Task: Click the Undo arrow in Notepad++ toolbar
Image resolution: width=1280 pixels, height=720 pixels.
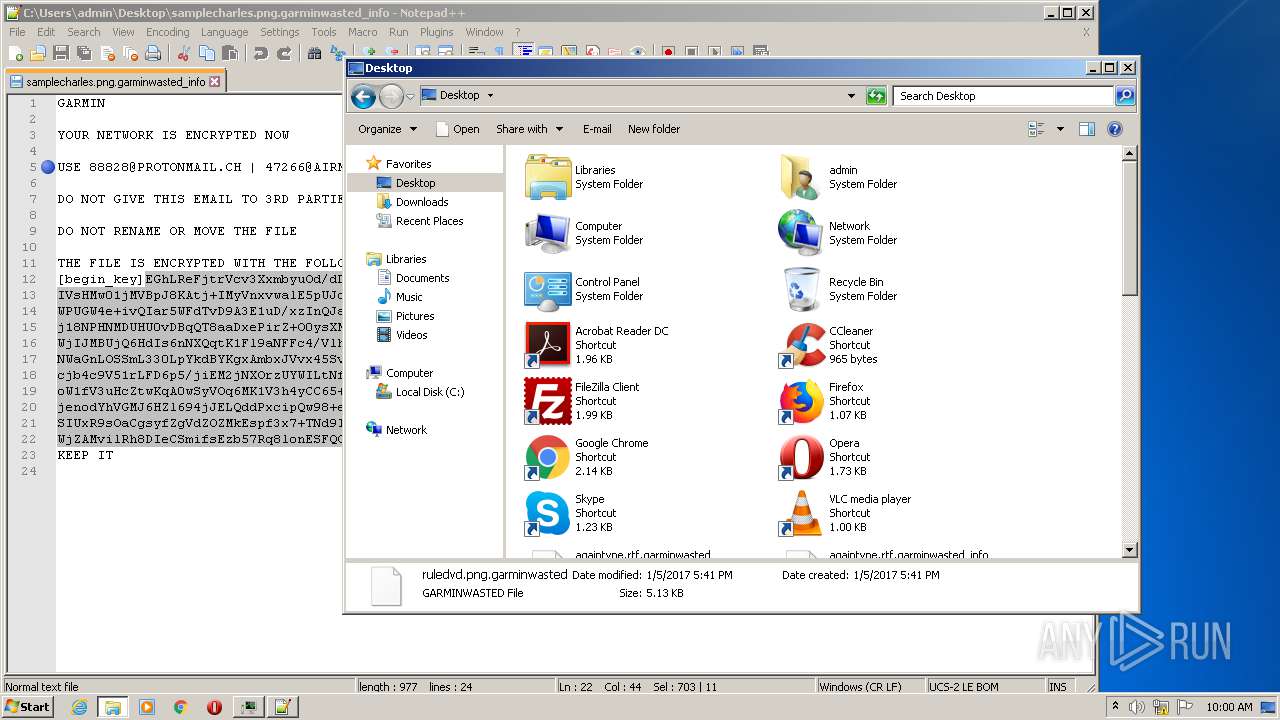Action: coord(261,53)
